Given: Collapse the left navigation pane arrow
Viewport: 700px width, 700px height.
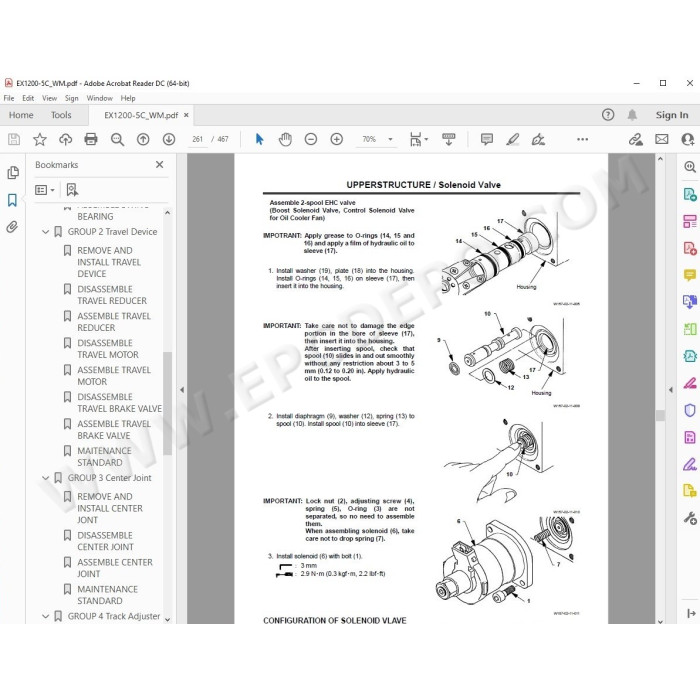Looking at the screenshot, I should coord(182,390).
